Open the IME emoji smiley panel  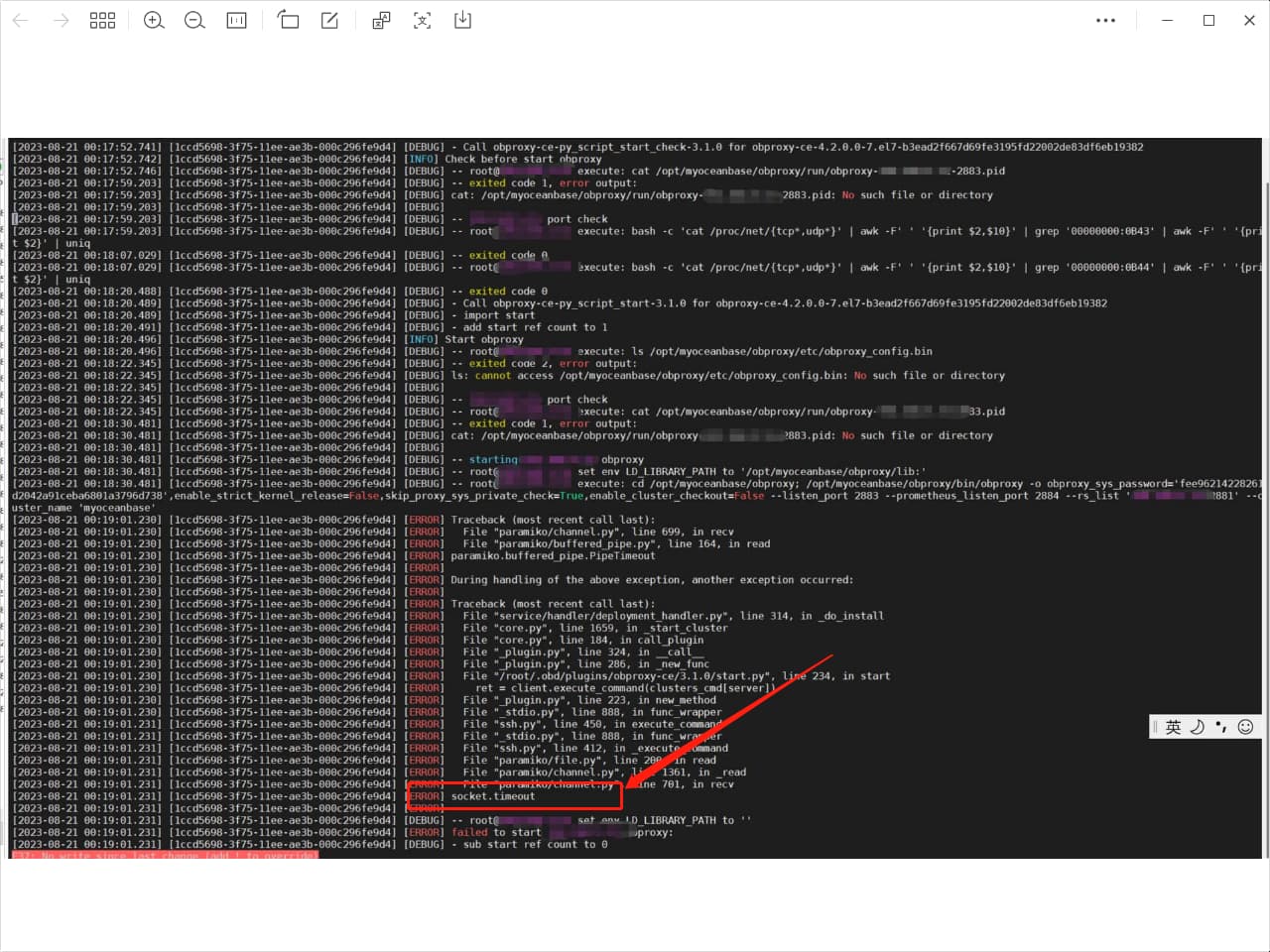(1246, 727)
